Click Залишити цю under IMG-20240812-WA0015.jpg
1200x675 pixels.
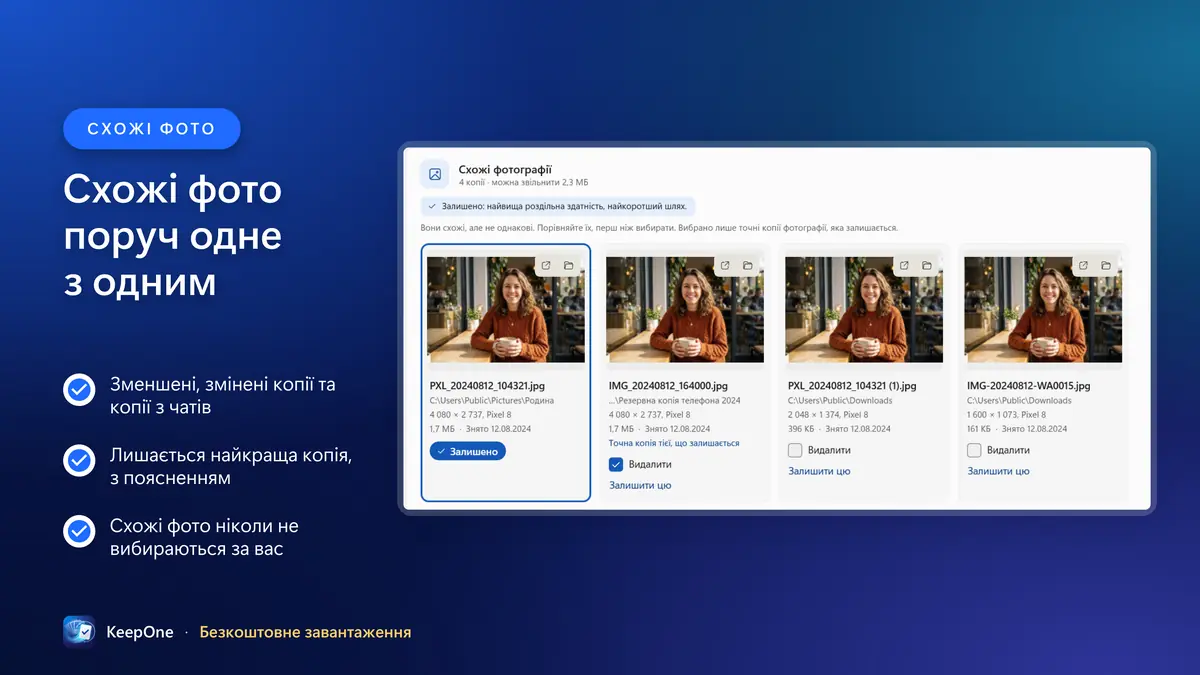click(998, 471)
